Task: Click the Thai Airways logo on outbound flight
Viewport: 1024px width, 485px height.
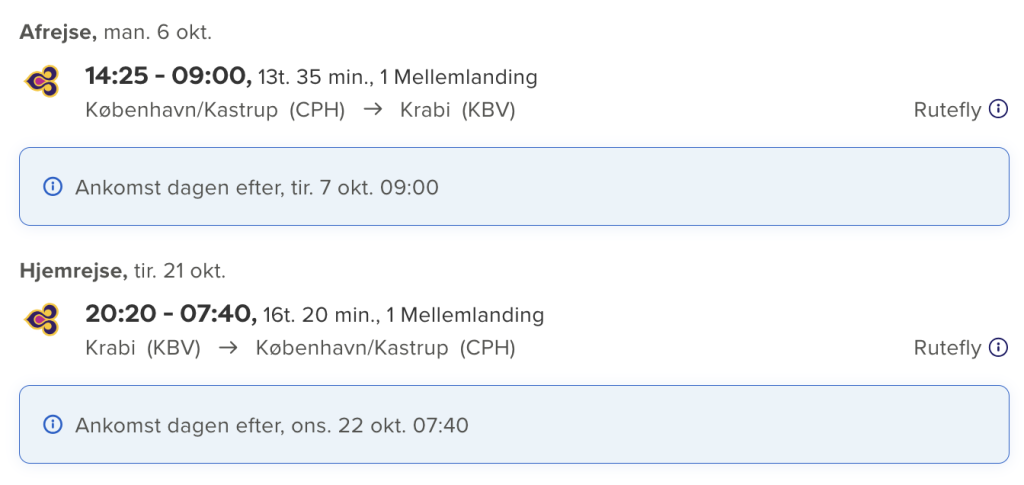Action: 42,82
